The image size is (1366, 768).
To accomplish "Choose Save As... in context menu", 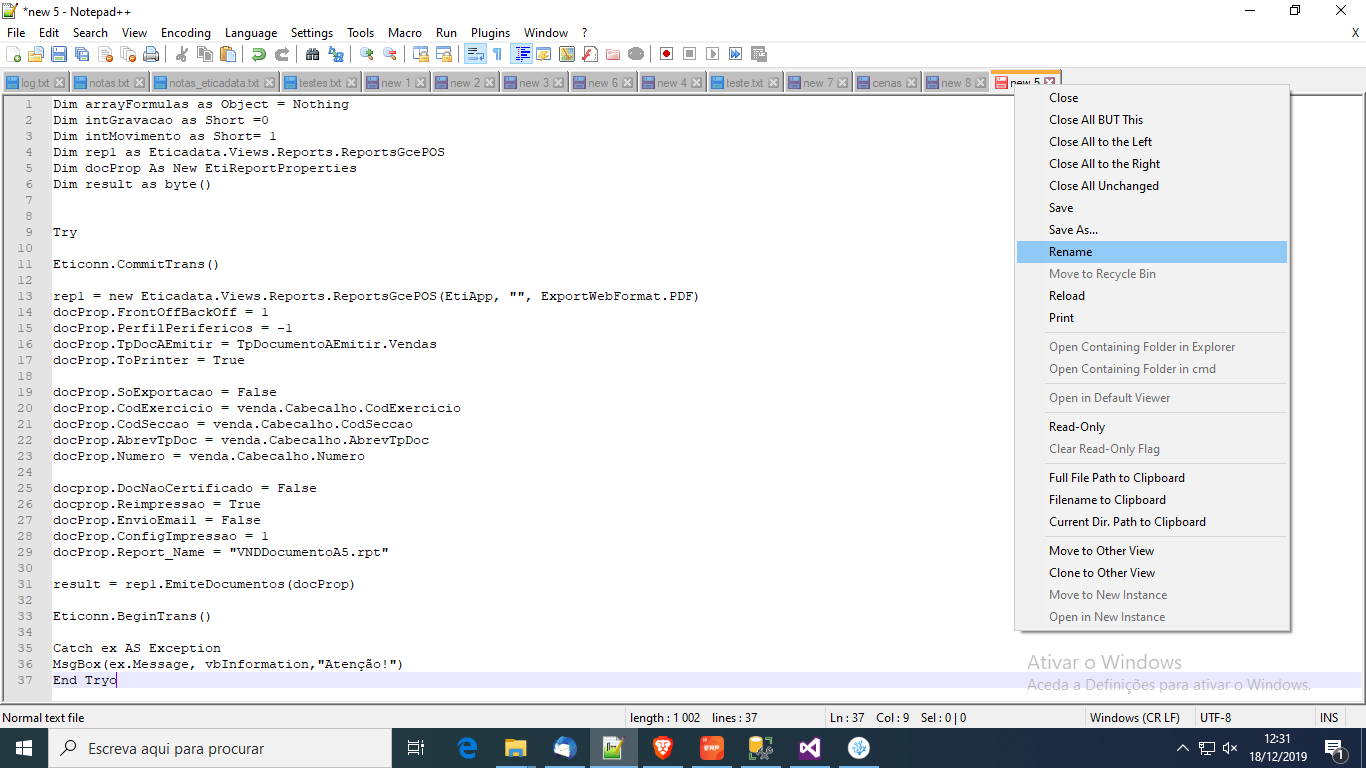I will [1152, 230].
